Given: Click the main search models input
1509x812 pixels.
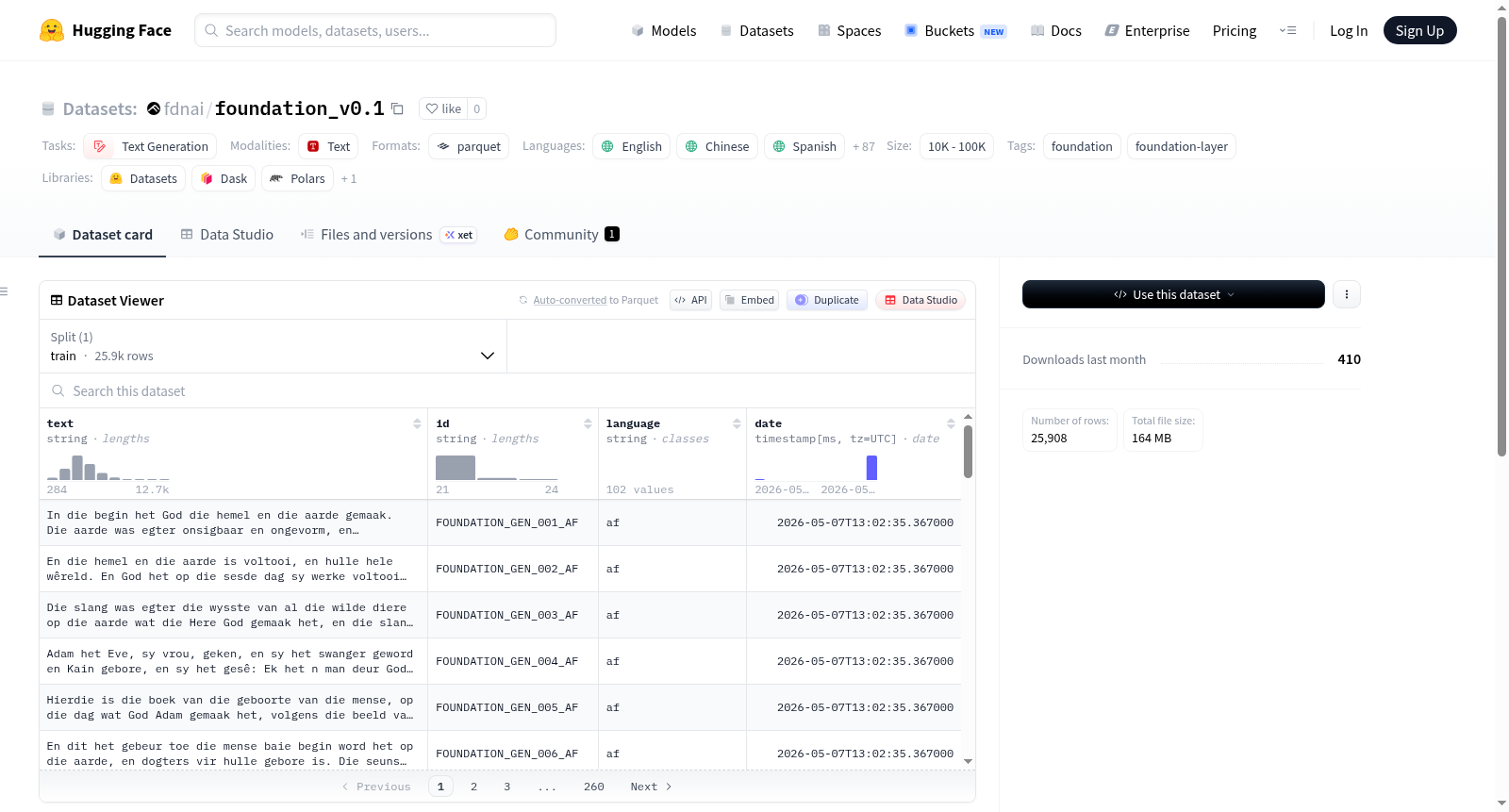Looking at the screenshot, I should 375,30.
